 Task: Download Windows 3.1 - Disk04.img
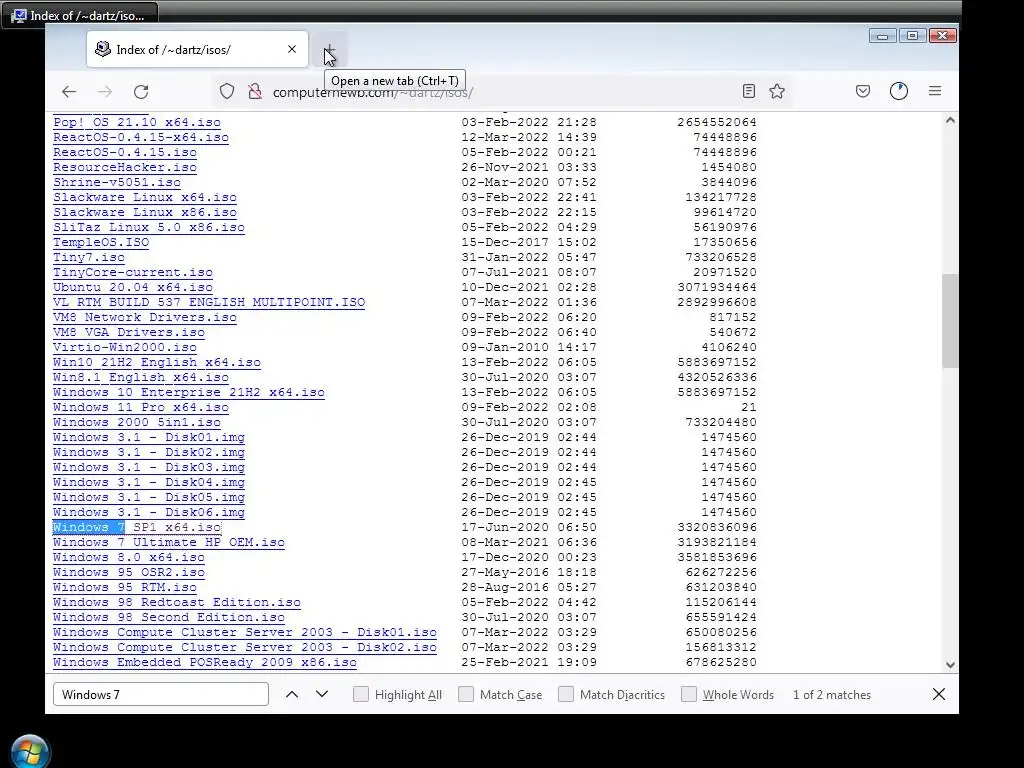coord(149,483)
